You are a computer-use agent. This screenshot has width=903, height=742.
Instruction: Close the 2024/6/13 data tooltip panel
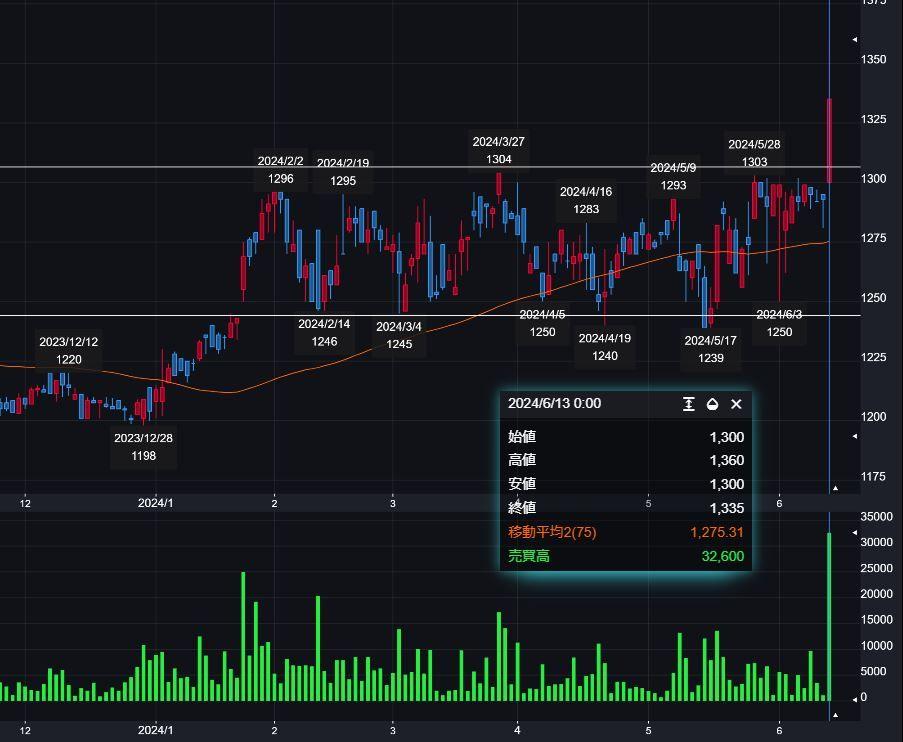pyautogui.click(x=736, y=404)
